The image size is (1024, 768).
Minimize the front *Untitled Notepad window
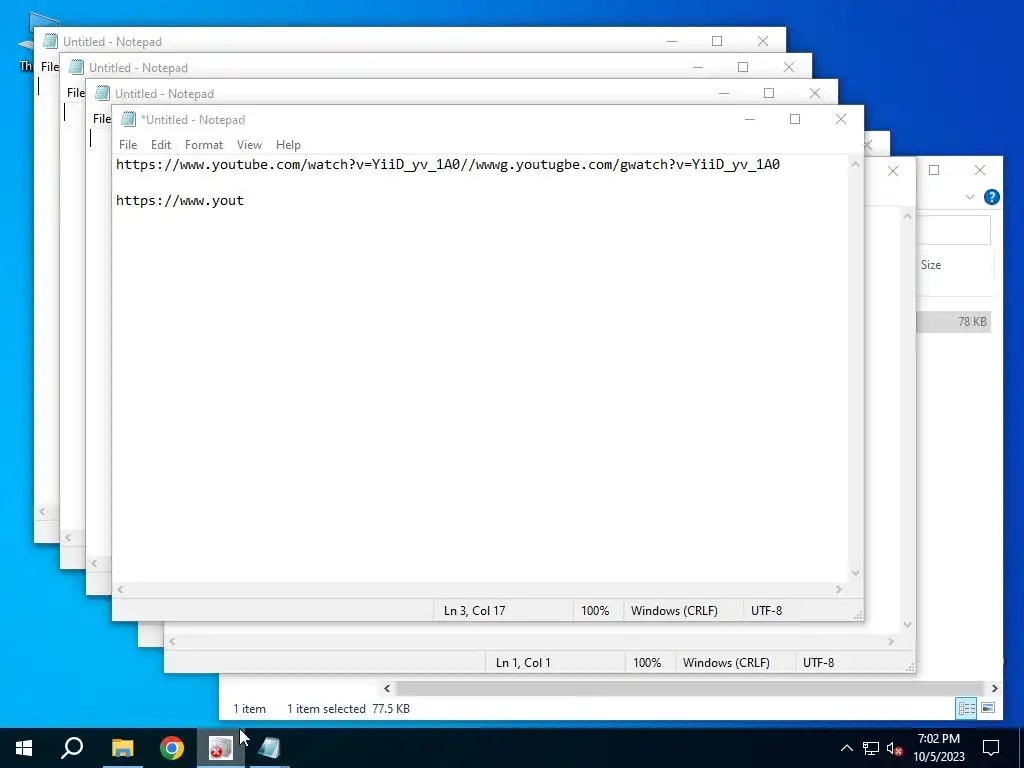(x=750, y=119)
